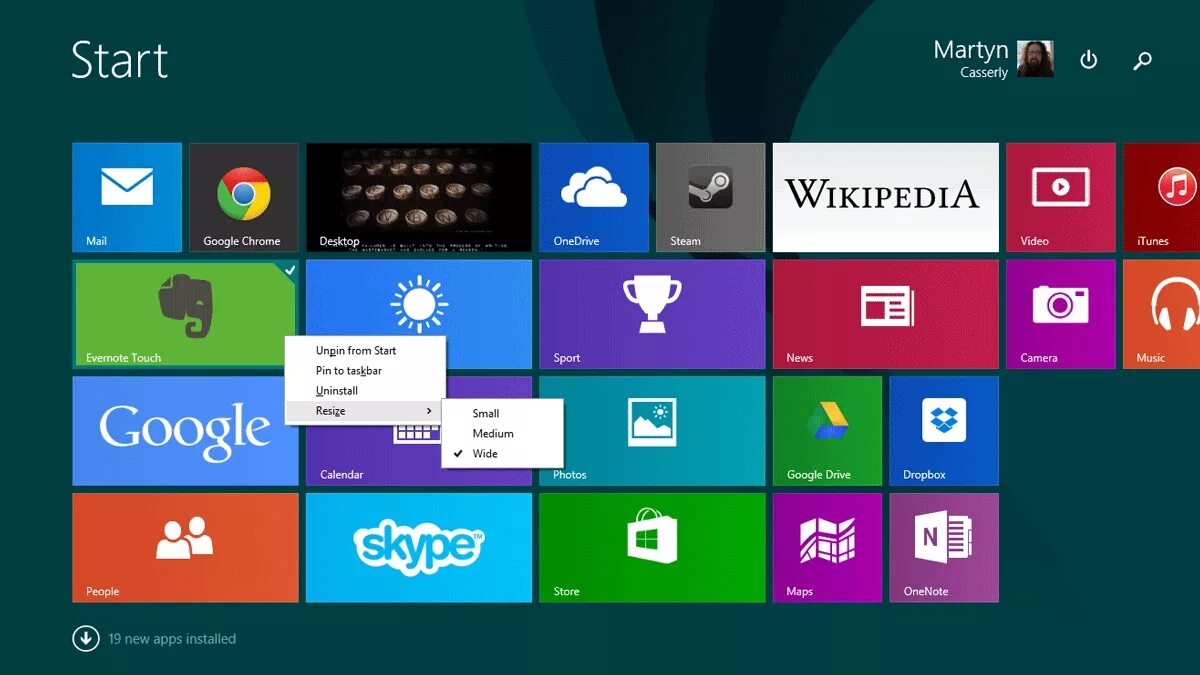The height and width of the screenshot is (675, 1200).
Task: Click the Martyn user name
Action: (971, 50)
